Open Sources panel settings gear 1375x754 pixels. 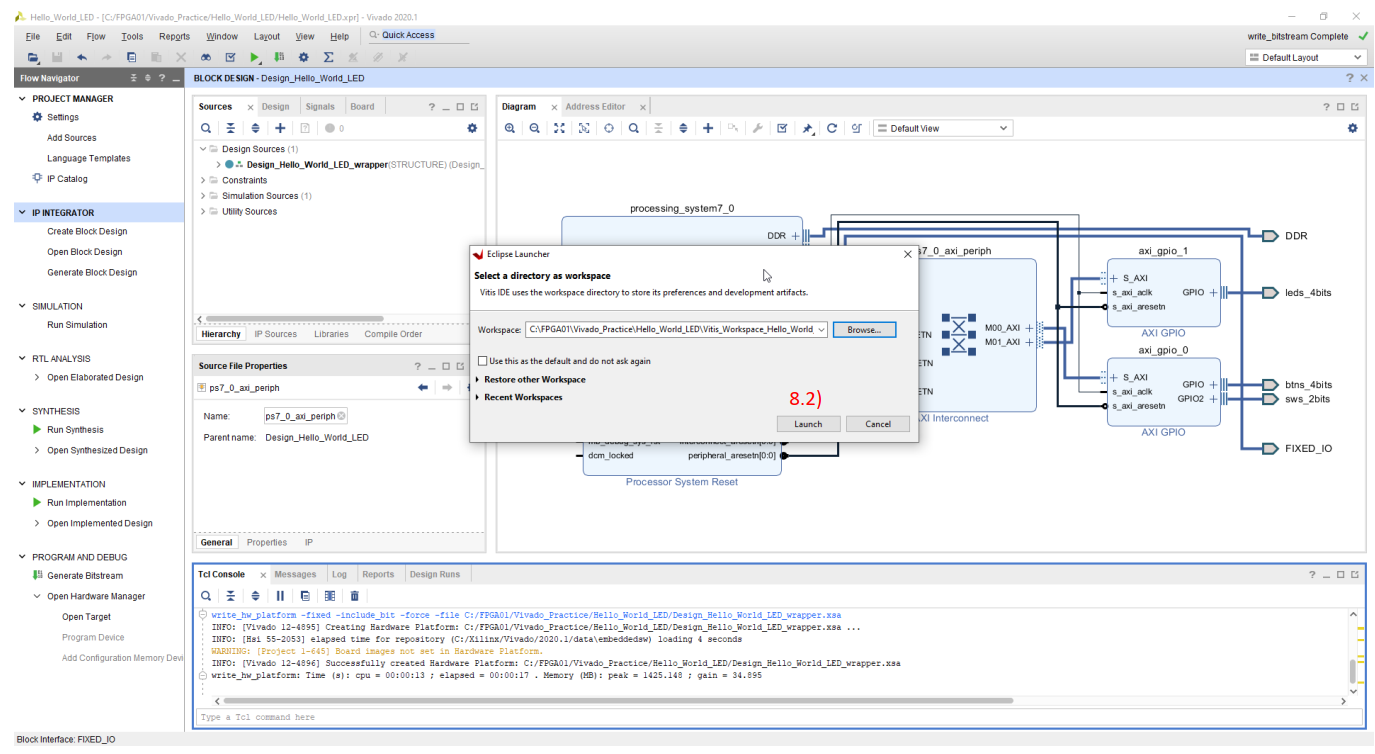[x=472, y=128]
